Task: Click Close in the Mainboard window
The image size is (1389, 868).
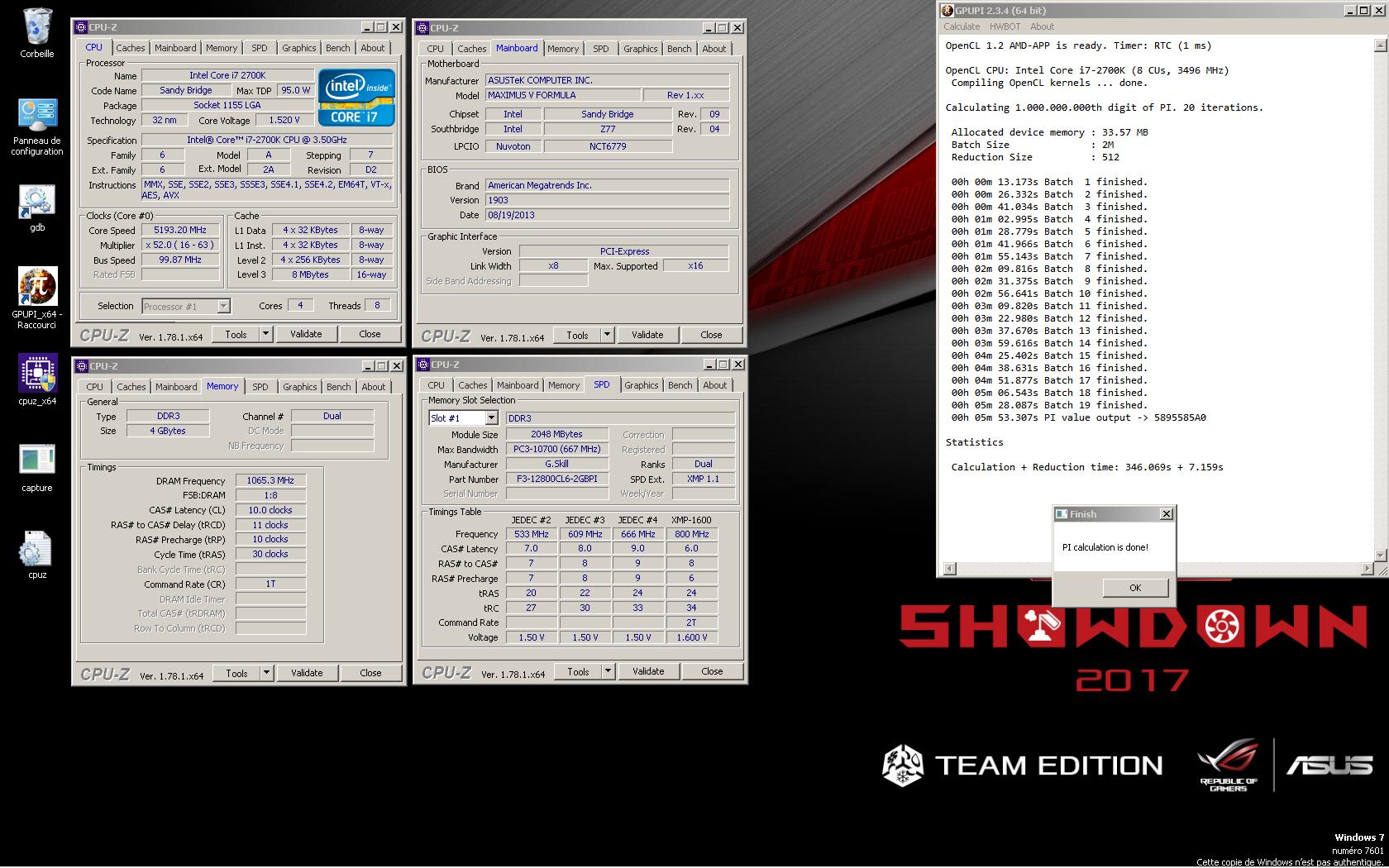Action: (711, 335)
